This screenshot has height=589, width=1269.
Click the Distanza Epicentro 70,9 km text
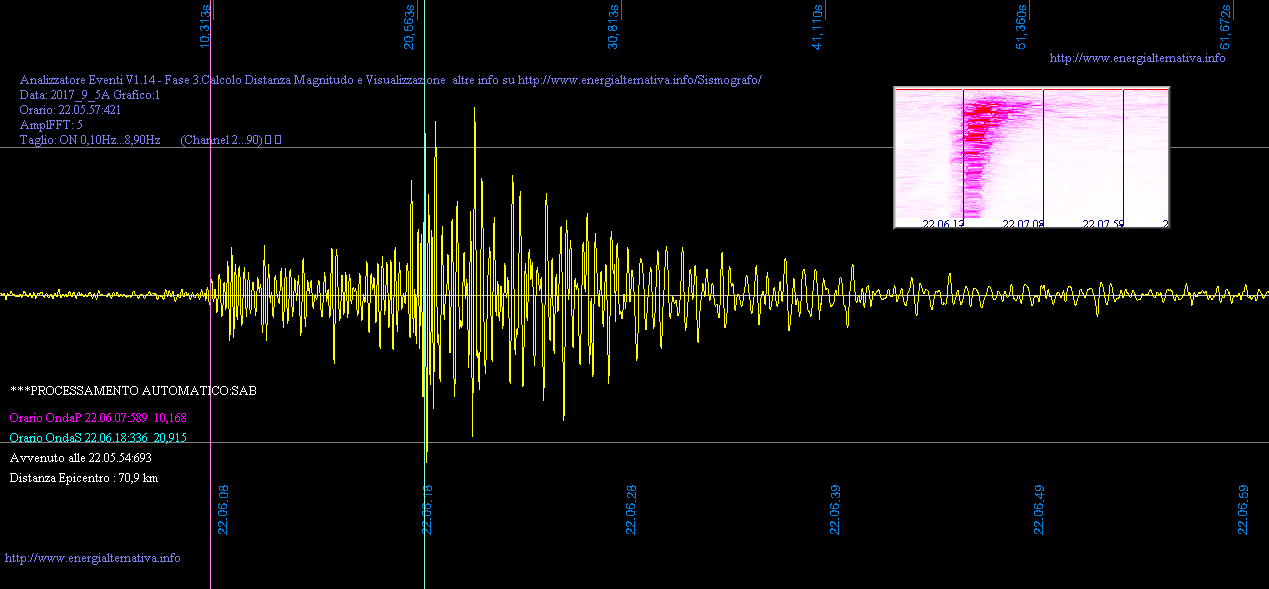point(84,478)
